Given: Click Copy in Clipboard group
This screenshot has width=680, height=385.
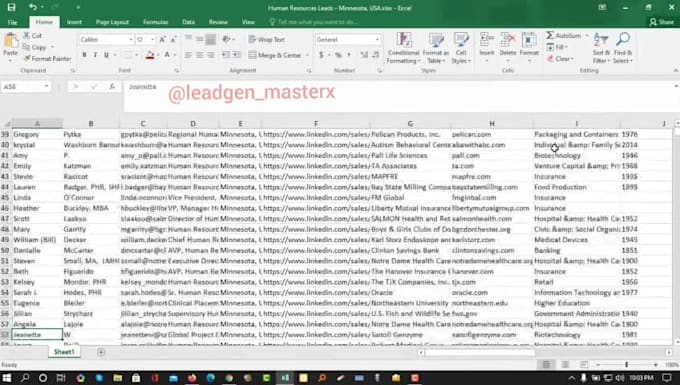Looking at the screenshot, I should coord(35,47).
